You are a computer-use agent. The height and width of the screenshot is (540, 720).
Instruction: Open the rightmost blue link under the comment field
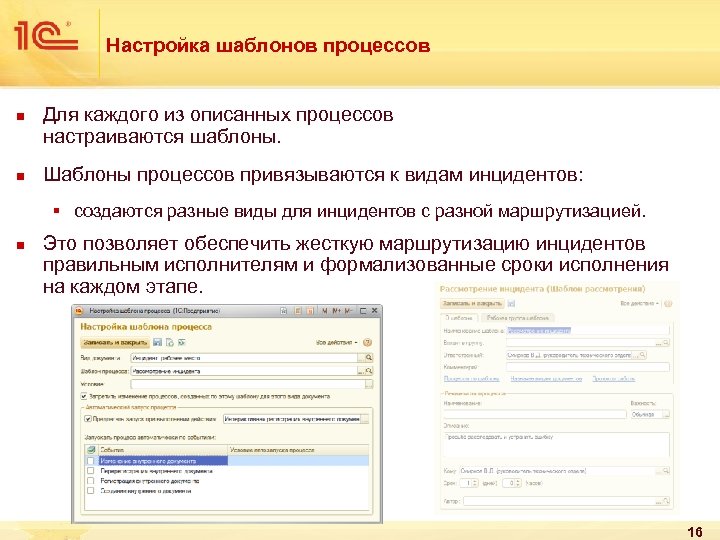(613, 379)
